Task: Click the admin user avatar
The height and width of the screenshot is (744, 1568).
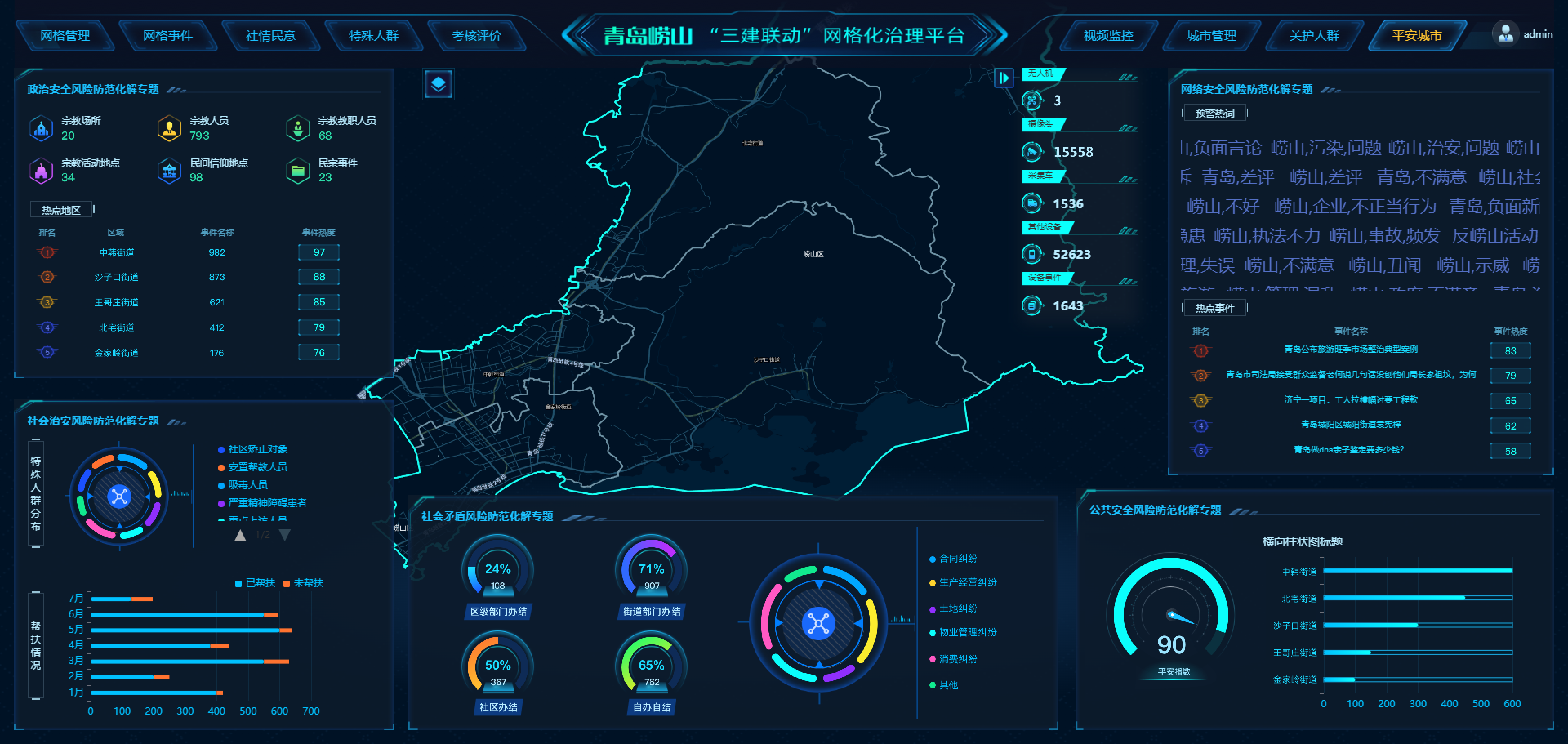Action: click(x=1505, y=34)
